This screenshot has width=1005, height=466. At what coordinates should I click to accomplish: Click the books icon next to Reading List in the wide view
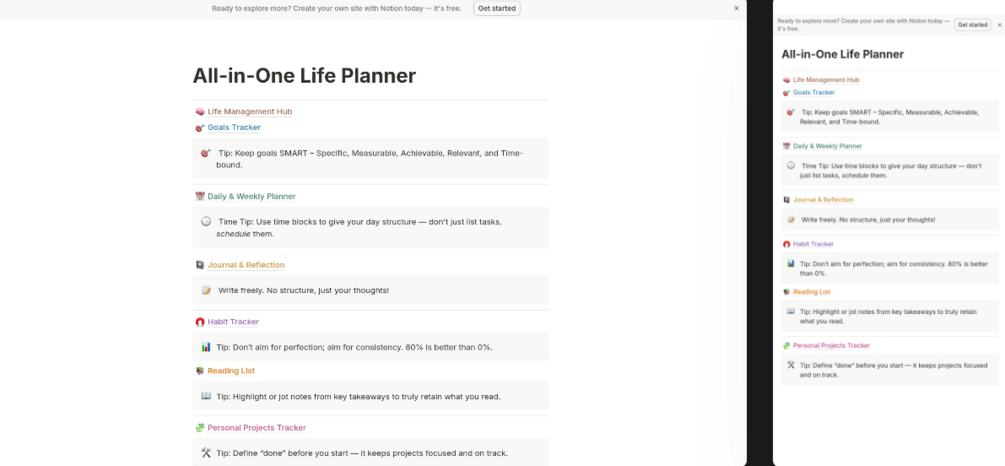200,371
